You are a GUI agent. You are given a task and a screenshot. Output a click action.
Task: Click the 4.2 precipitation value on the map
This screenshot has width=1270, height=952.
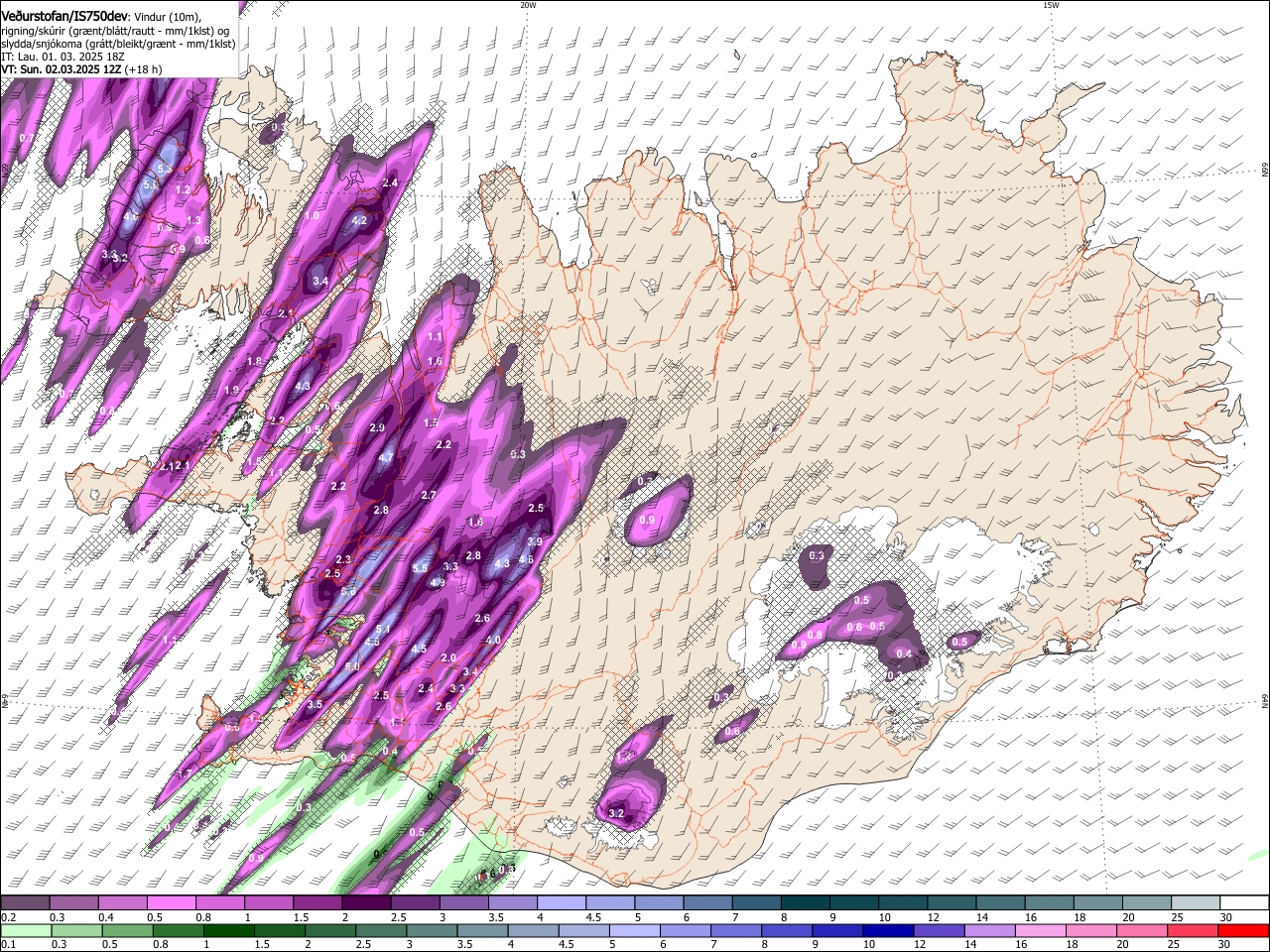(x=359, y=220)
